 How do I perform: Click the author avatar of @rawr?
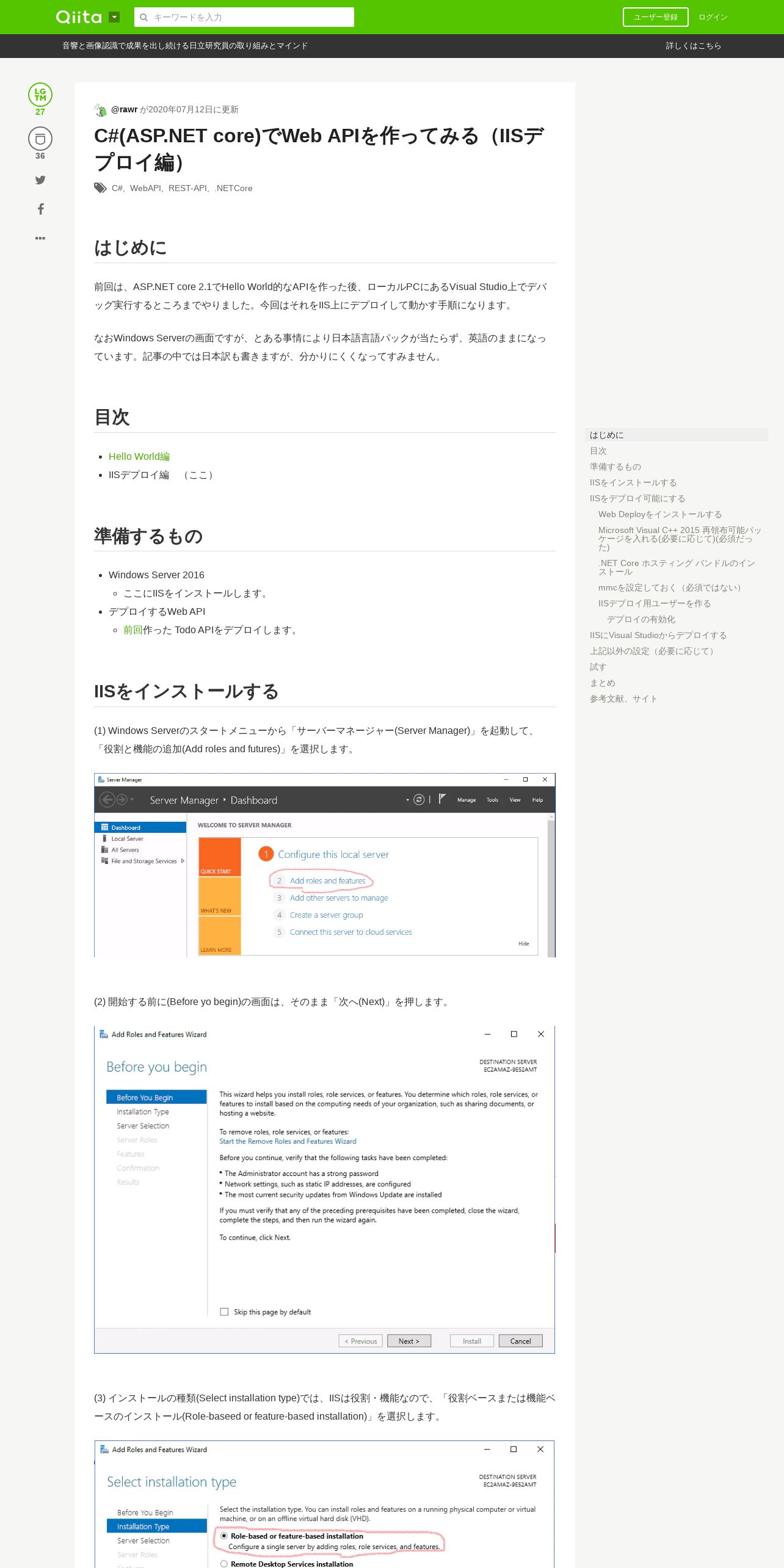click(x=101, y=110)
